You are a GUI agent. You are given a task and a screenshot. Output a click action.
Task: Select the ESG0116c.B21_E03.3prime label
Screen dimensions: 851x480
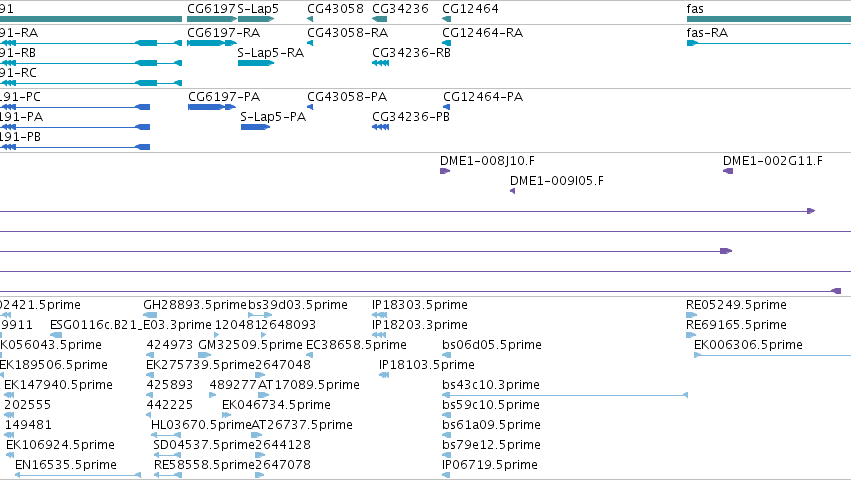point(131,325)
